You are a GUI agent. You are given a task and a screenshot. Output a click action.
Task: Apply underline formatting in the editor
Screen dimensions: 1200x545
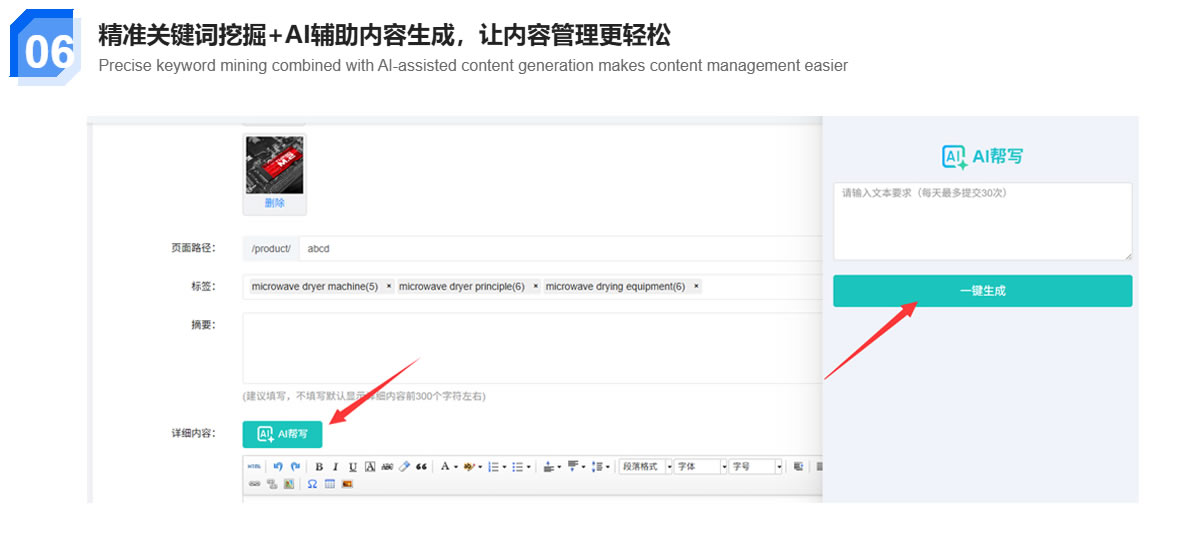(352, 467)
